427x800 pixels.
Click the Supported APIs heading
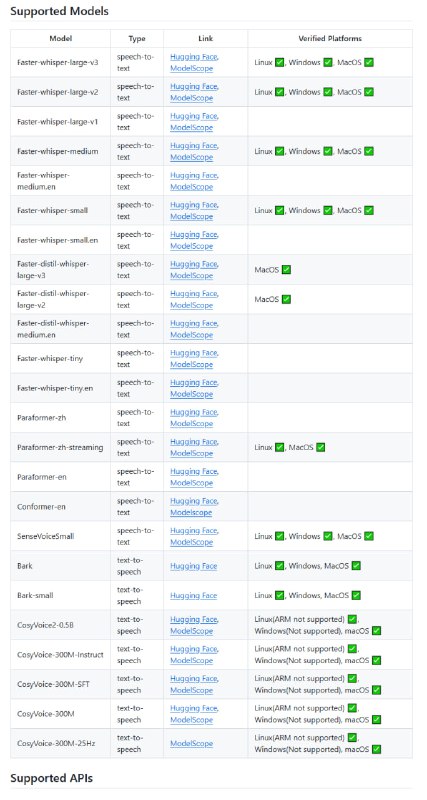[51, 779]
